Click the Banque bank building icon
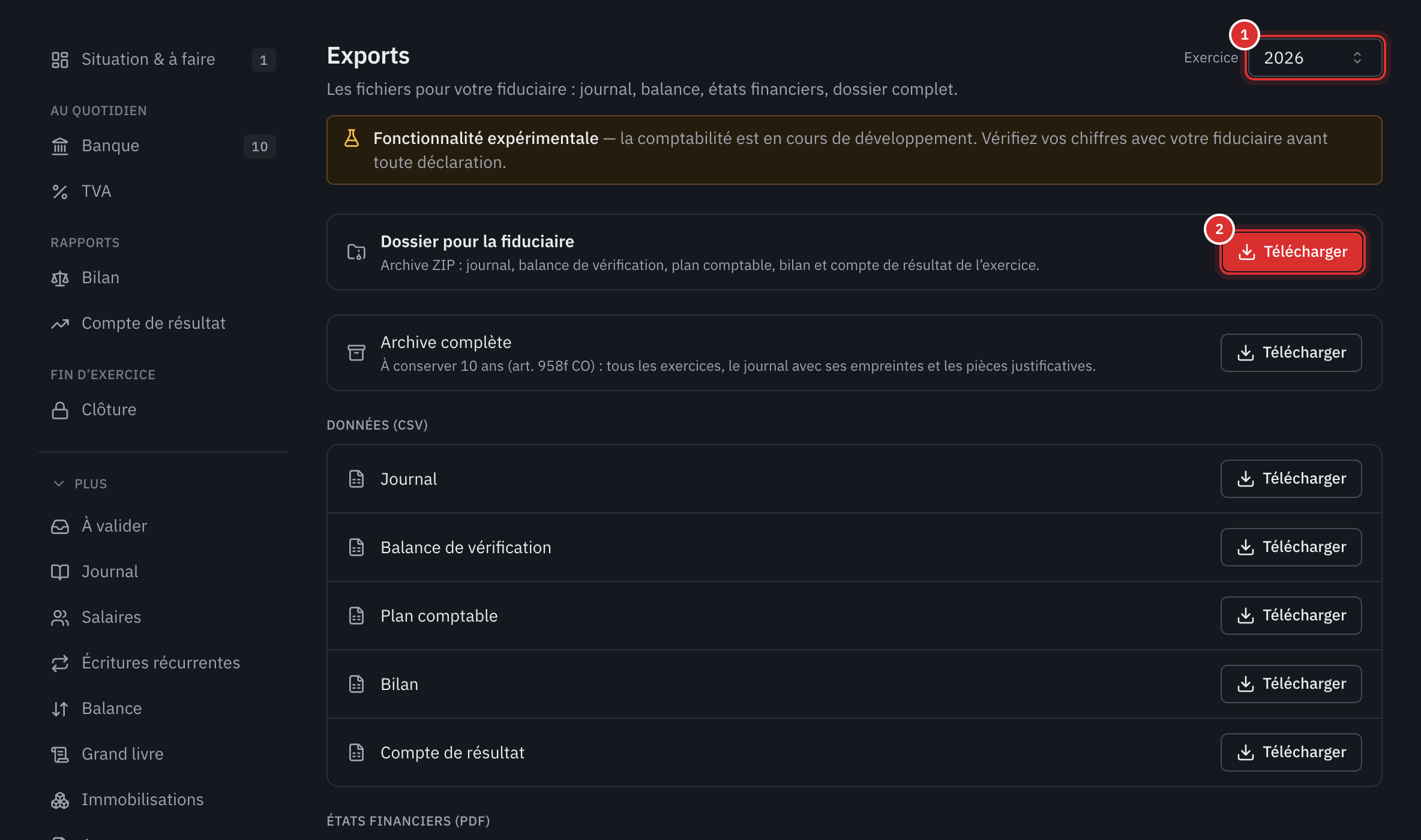This screenshot has width=1421, height=840. pyautogui.click(x=60, y=146)
